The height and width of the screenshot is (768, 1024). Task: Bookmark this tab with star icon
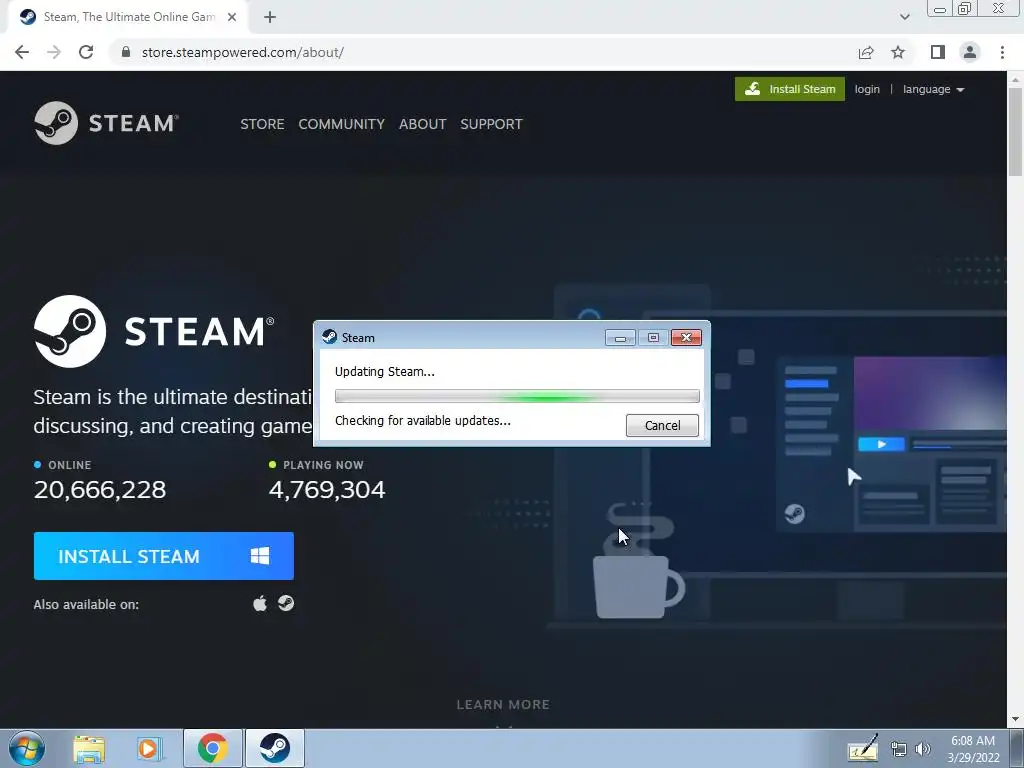pyautogui.click(x=898, y=52)
